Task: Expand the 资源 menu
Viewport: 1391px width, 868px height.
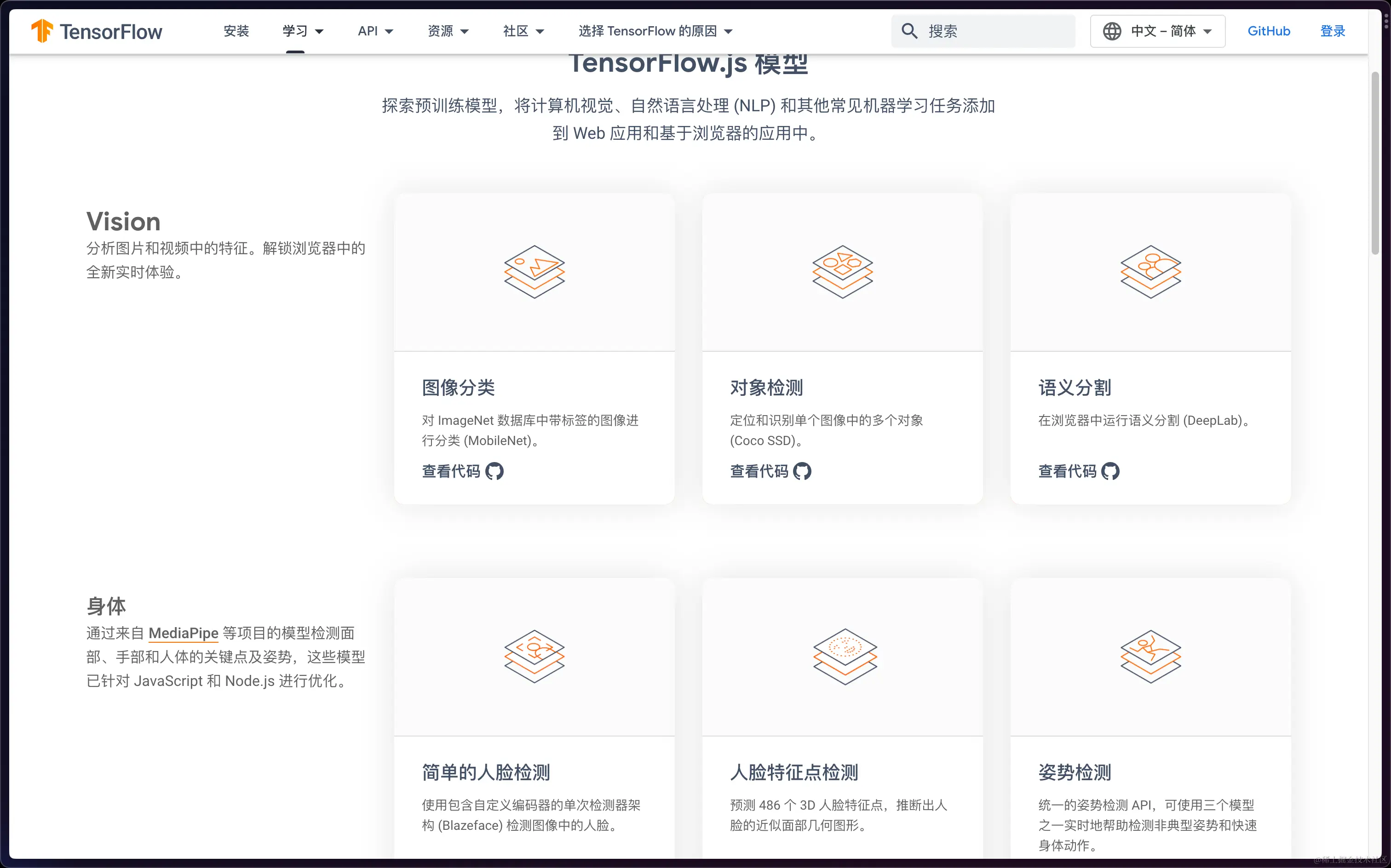Action: click(x=448, y=31)
